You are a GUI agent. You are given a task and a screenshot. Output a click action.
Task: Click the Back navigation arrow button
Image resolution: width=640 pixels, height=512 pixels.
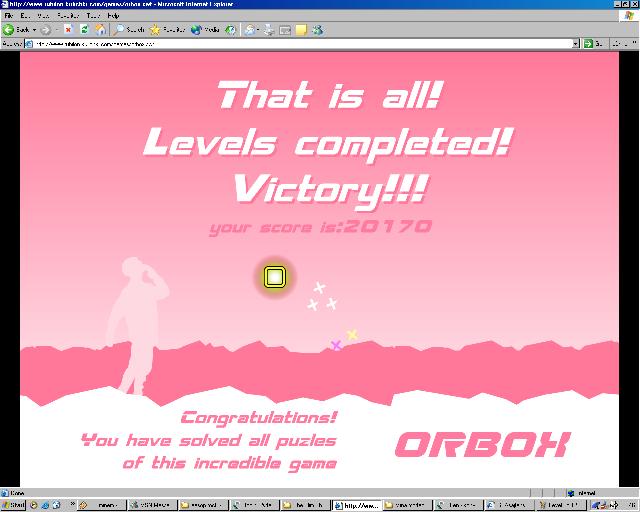16,30
